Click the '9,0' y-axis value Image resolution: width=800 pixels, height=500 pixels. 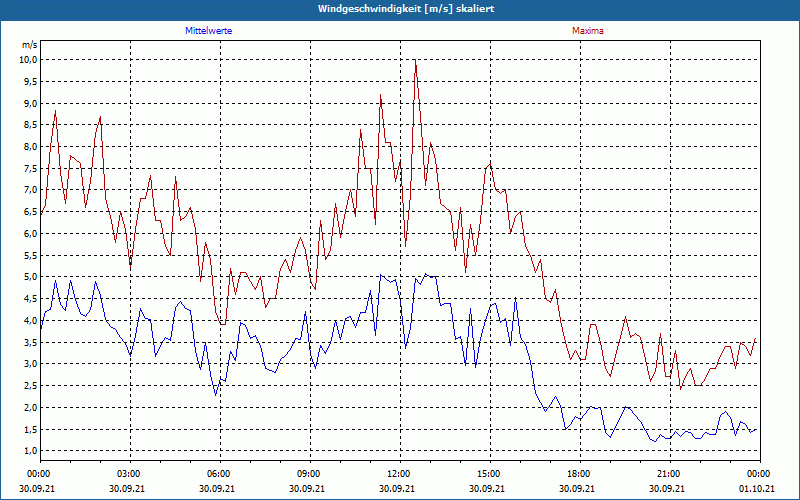tap(31, 103)
